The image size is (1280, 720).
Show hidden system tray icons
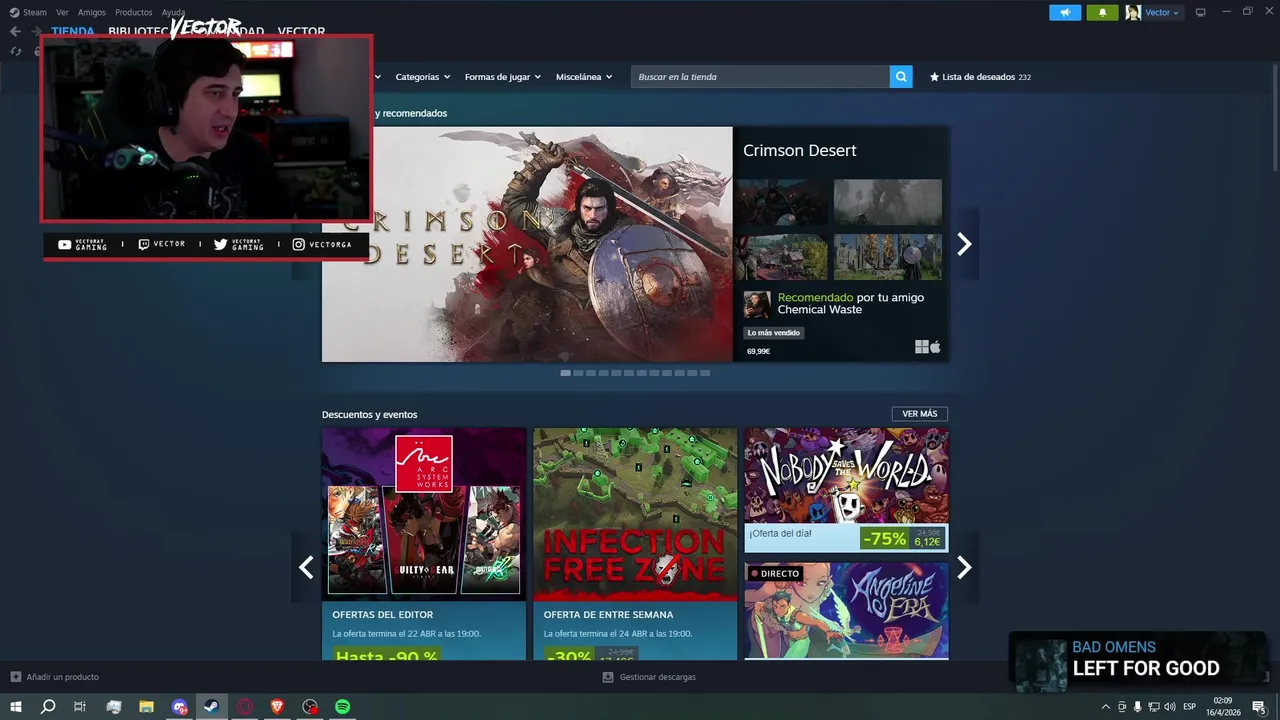(x=1105, y=707)
